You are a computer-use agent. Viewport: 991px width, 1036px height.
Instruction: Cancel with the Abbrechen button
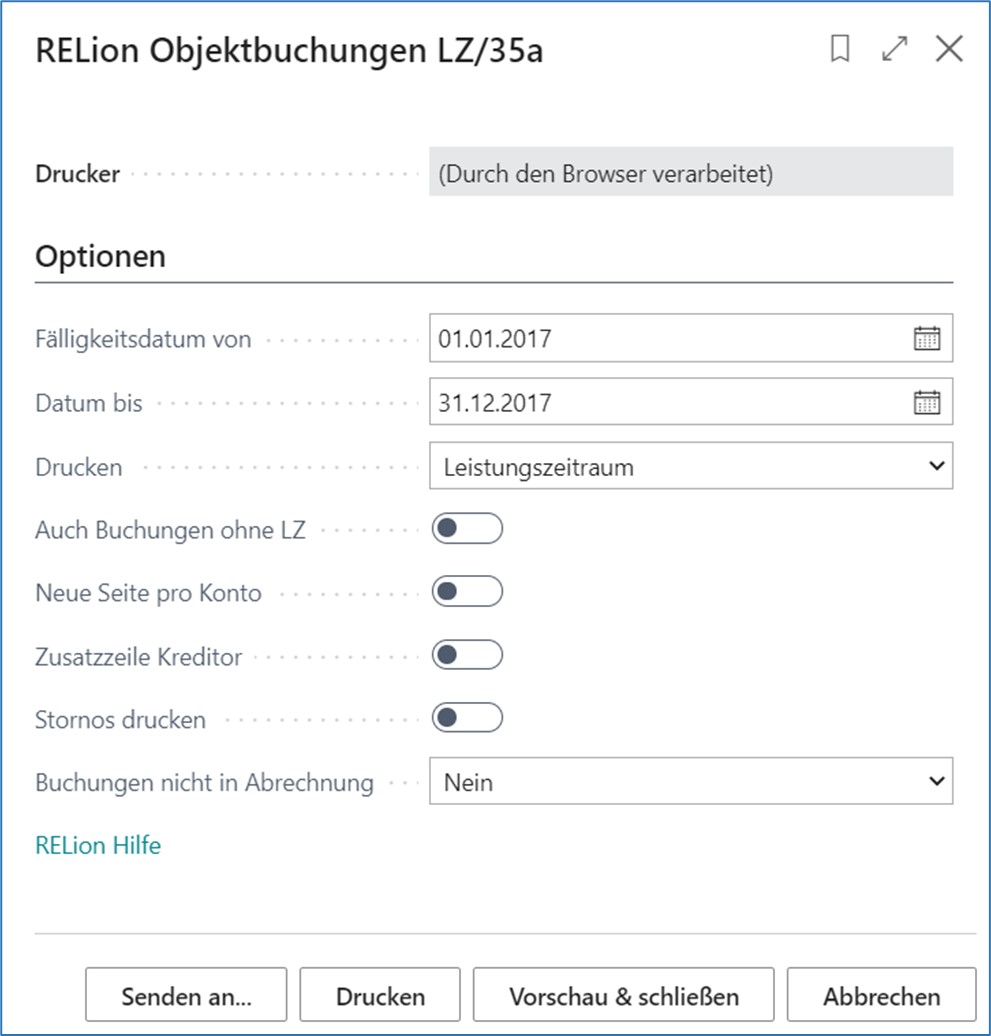[x=881, y=996]
